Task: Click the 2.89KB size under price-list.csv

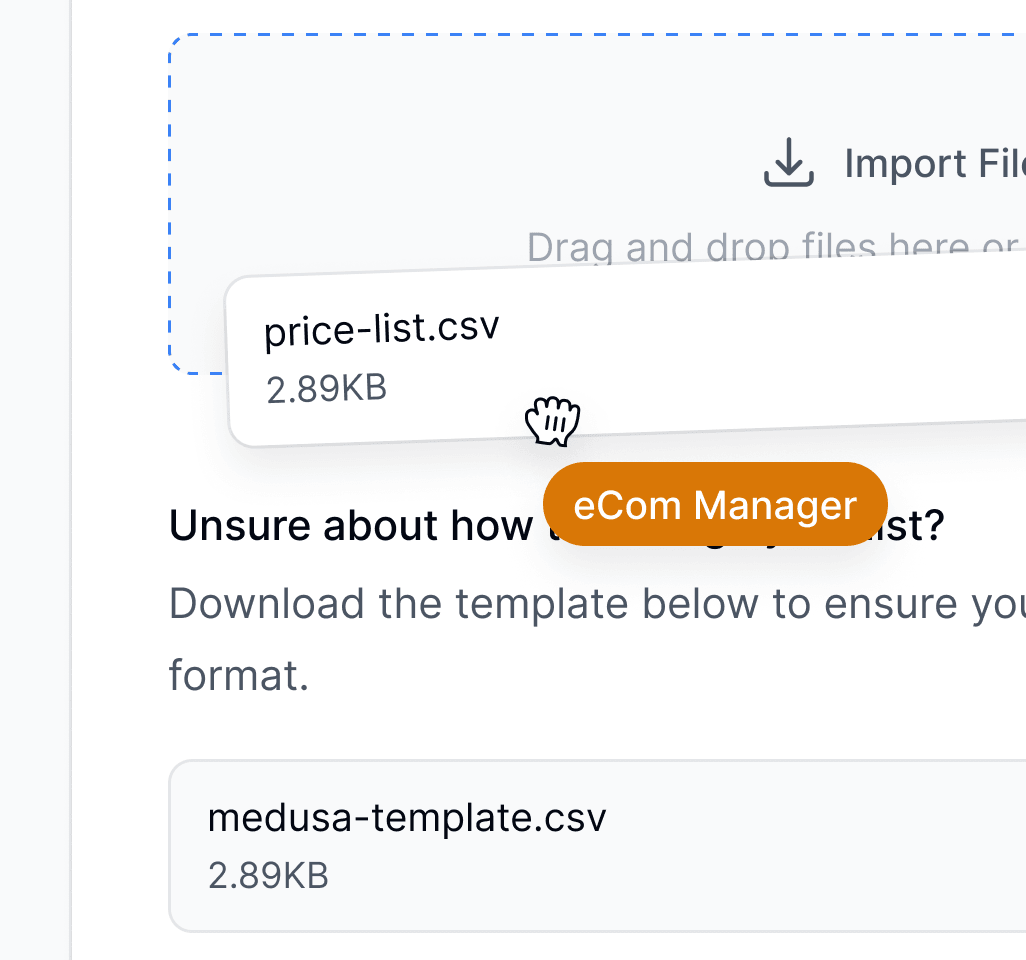Action: coord(327,389)
